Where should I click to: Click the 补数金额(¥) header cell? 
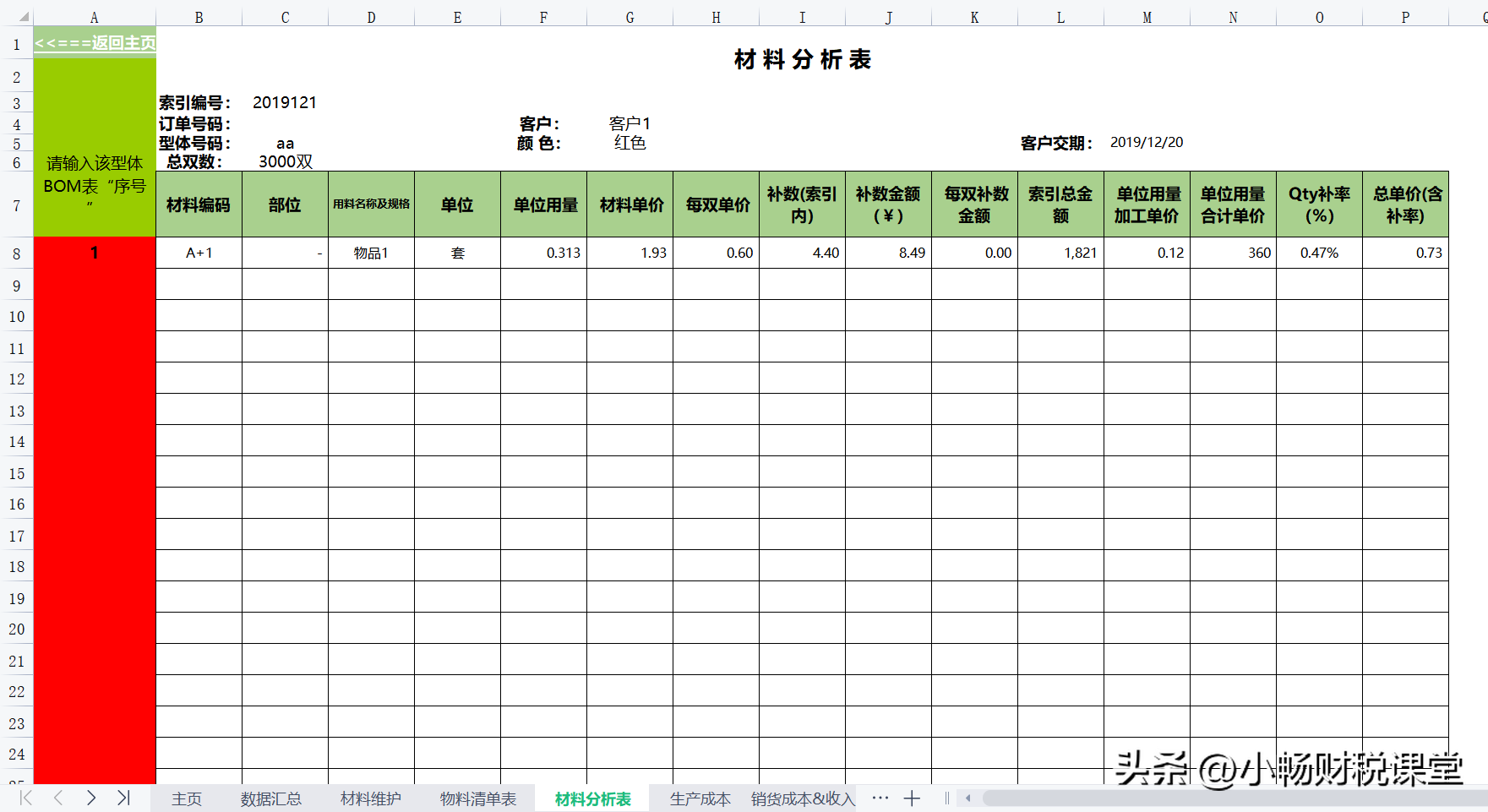pos(889,204)
